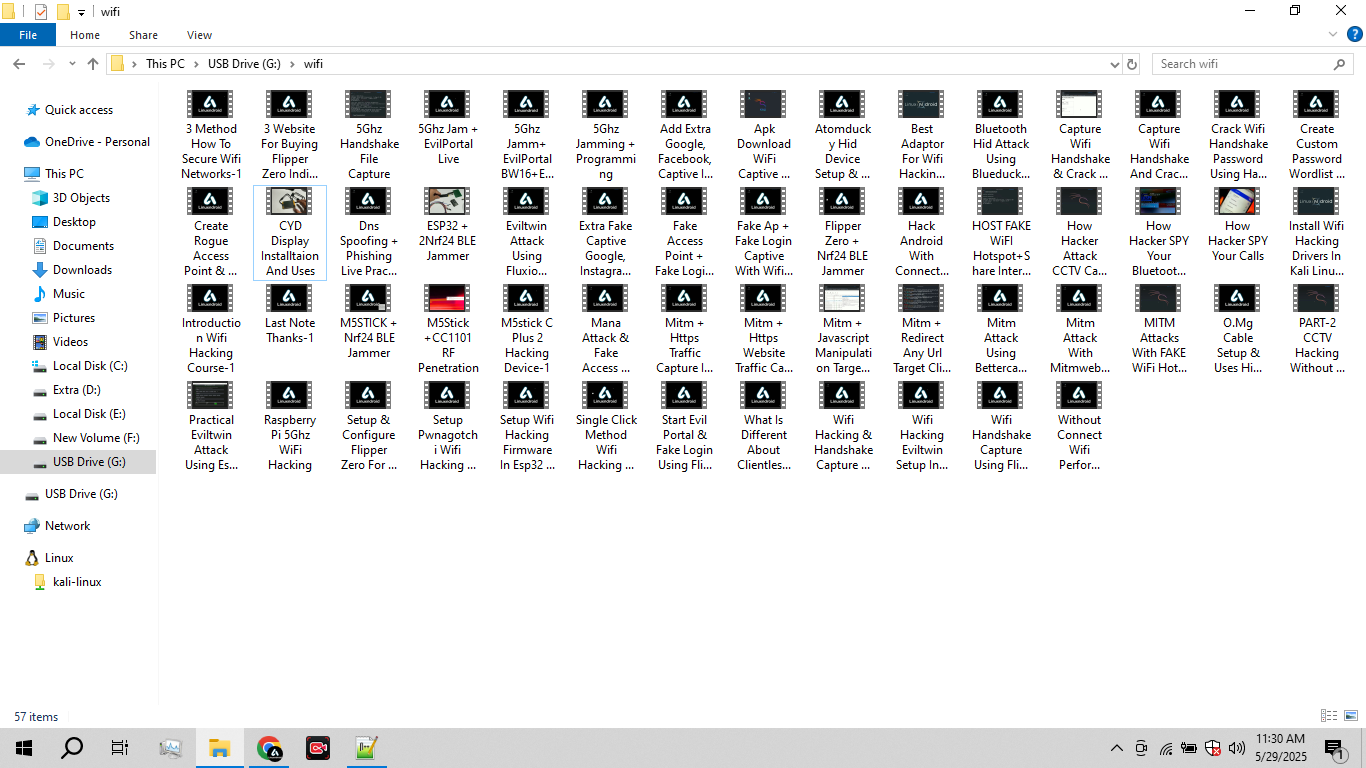Switch to the Share ribbon tab
This screenshot has height=768, width=1366.
(143, 35)
